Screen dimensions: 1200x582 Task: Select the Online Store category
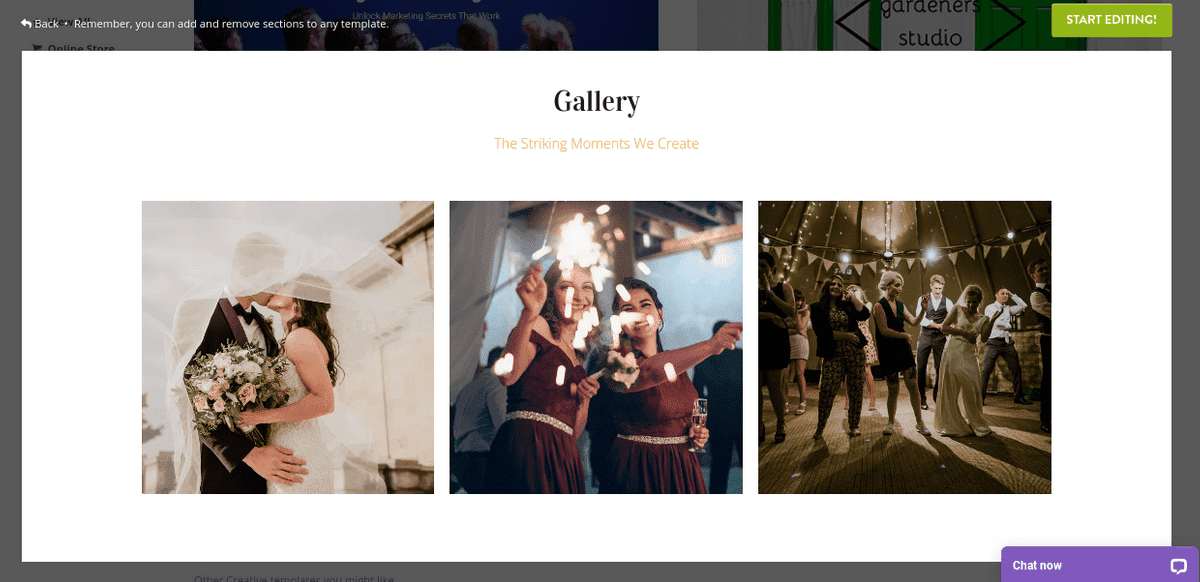(80, 48)
